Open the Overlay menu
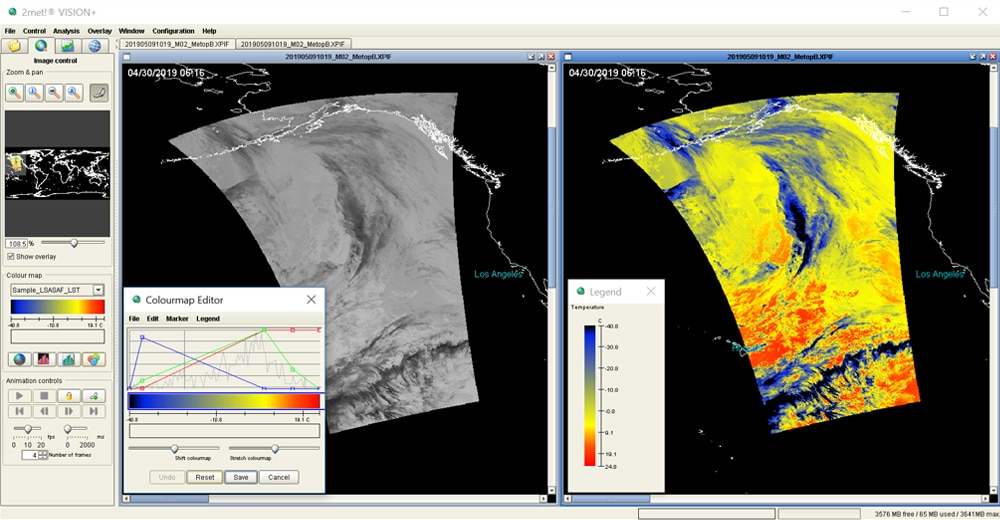The image size is (1000, 520). tap(99, 31)
